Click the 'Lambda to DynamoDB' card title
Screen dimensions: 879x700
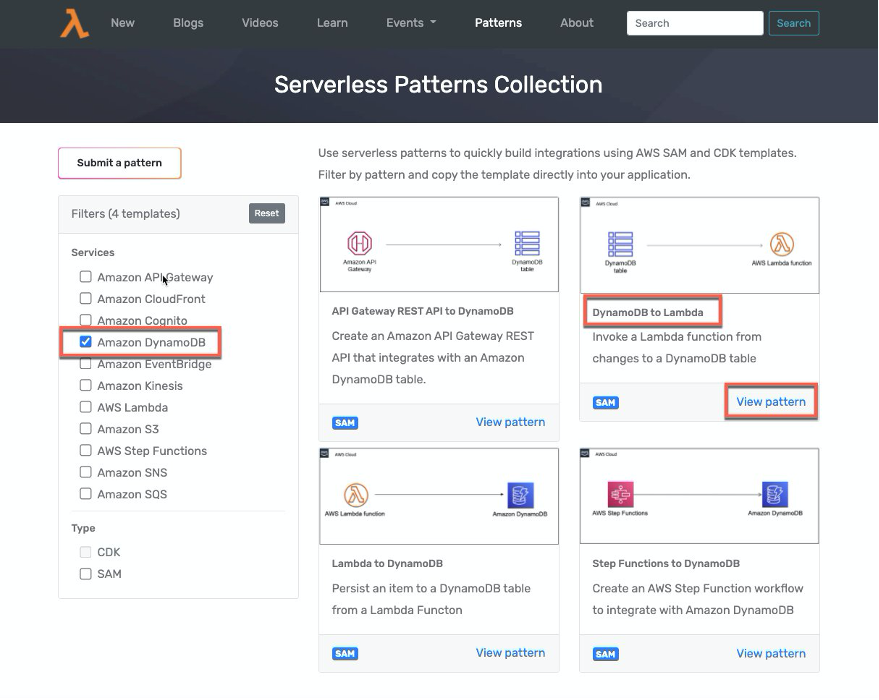(x=387, y=564)
